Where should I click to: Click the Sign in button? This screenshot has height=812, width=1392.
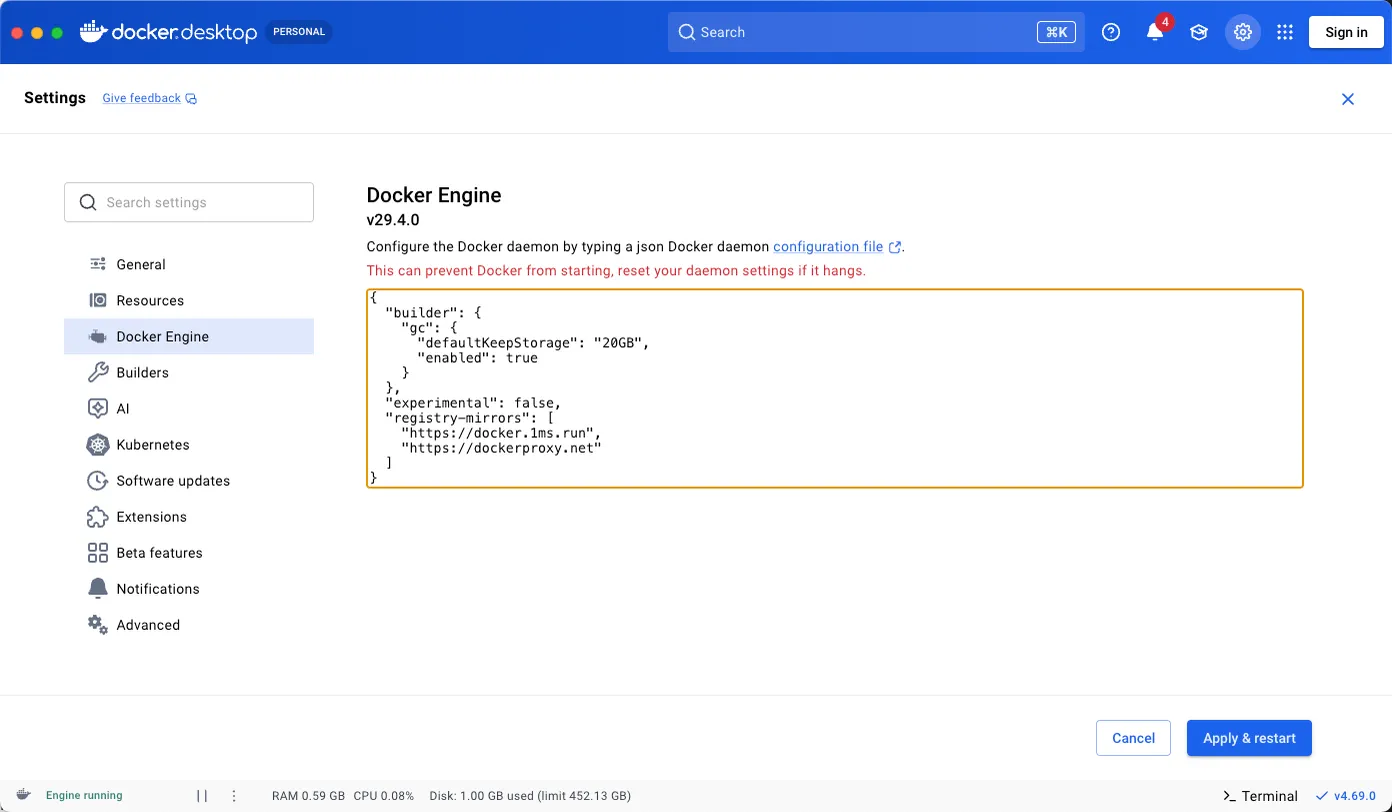[x=1346, y=32]
